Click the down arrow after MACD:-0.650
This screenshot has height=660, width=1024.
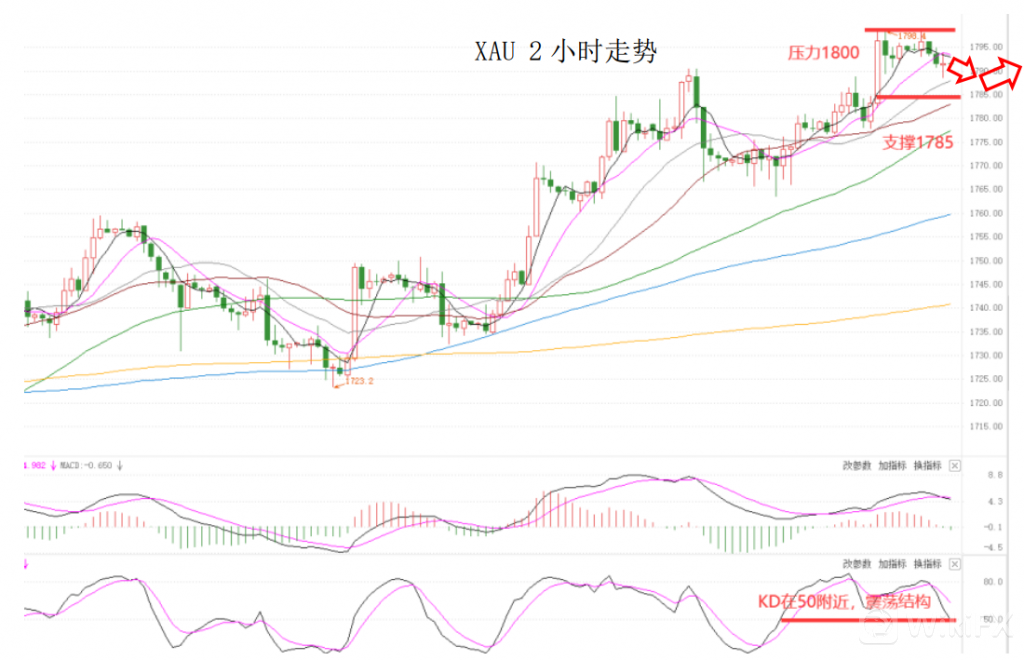(120, 464)
